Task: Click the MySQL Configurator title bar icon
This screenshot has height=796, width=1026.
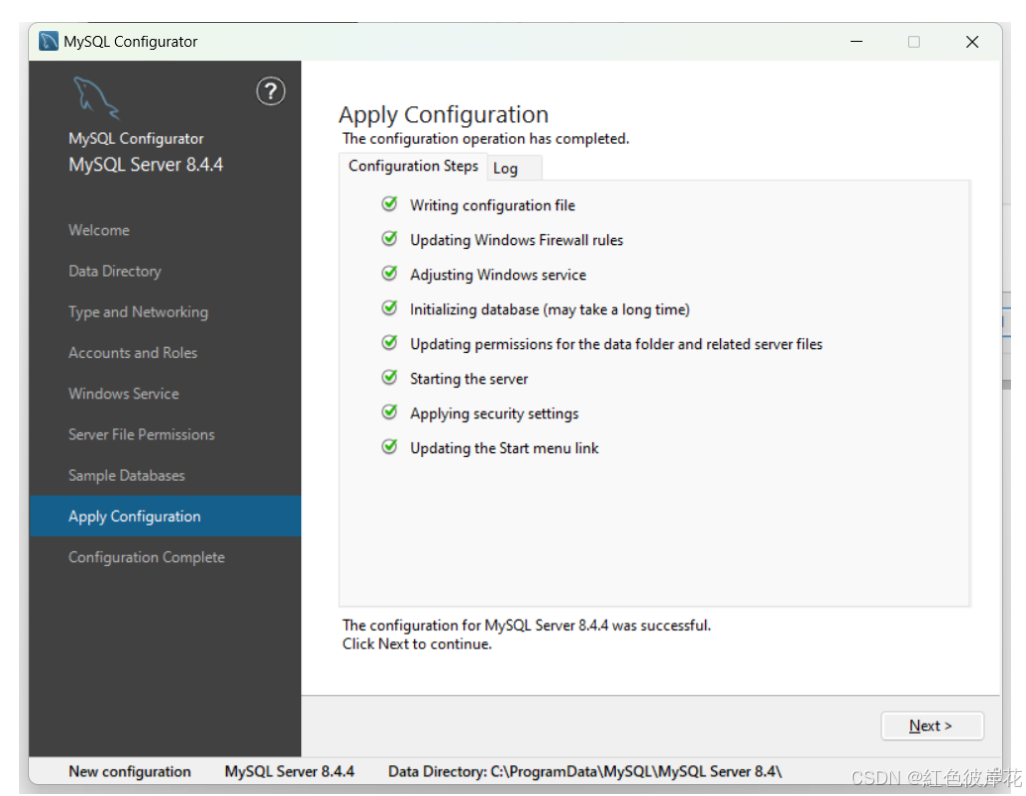Action: 48,41
